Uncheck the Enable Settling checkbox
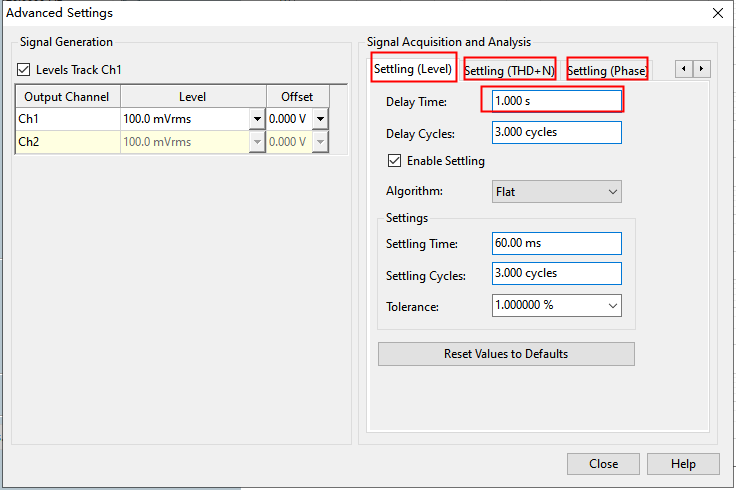The width and height of the screenshot is (736, 490). [394, 161]
